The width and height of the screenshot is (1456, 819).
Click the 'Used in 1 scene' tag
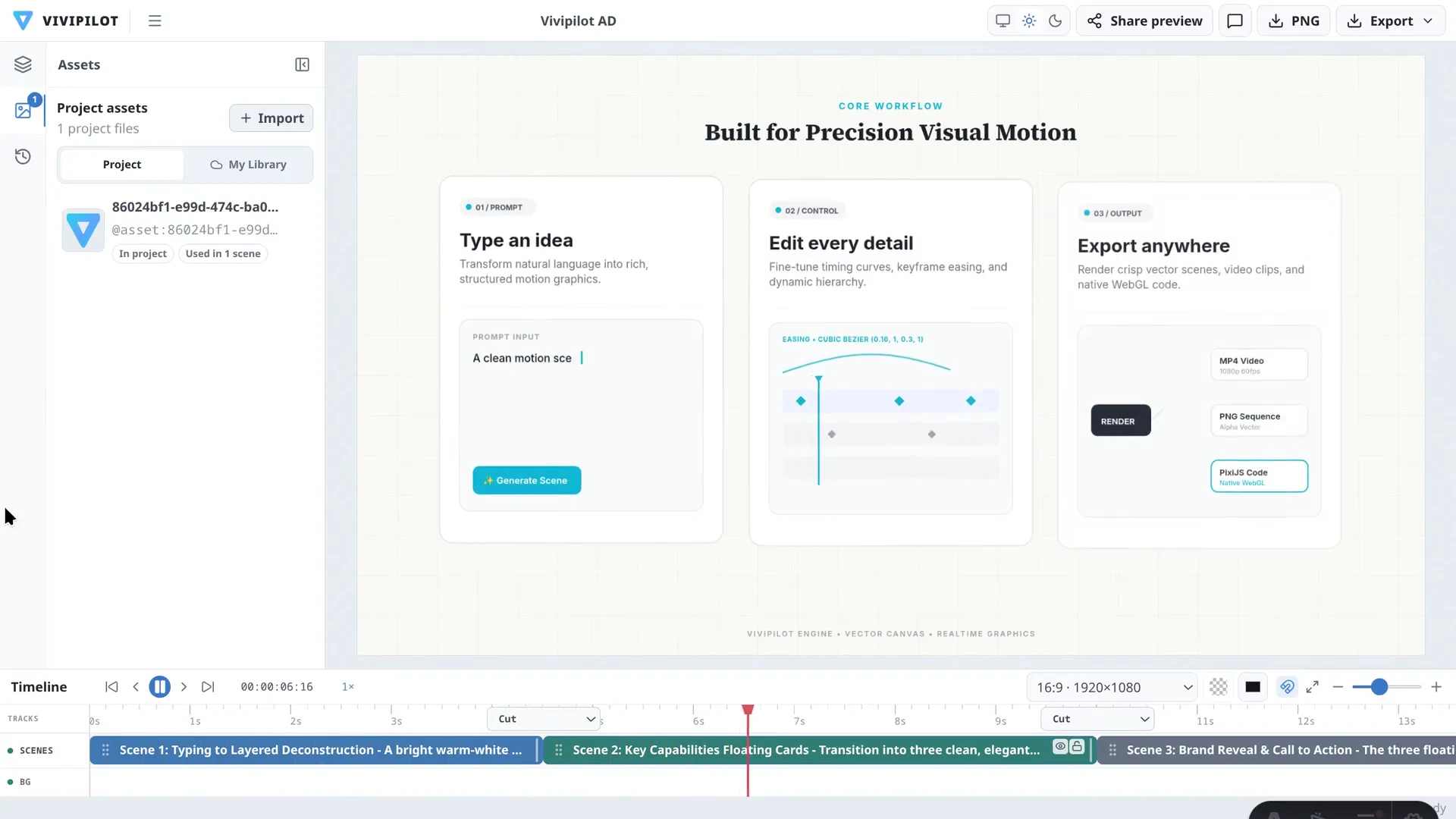(223, 254)
